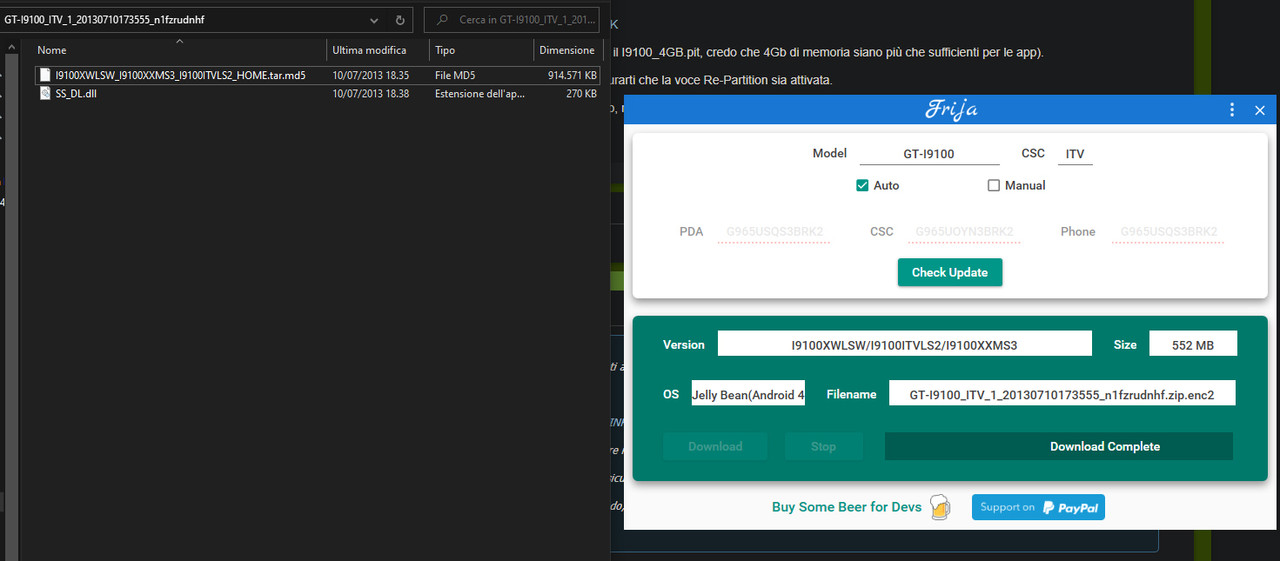Viewport: 1280px width, 561px height.
Task: Click the 270 KB size cell
Action: pos(581,93)
